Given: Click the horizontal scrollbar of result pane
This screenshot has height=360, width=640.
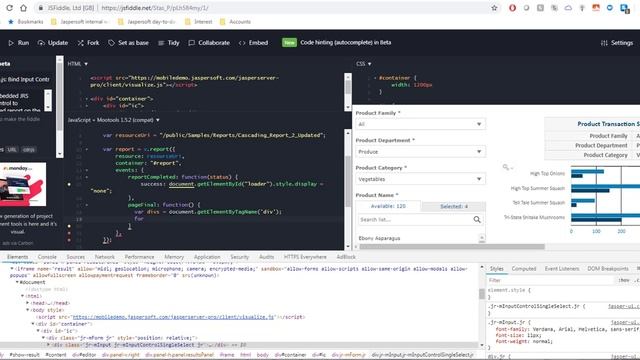Looking at the screenshot, I should (x=451, y=247).
